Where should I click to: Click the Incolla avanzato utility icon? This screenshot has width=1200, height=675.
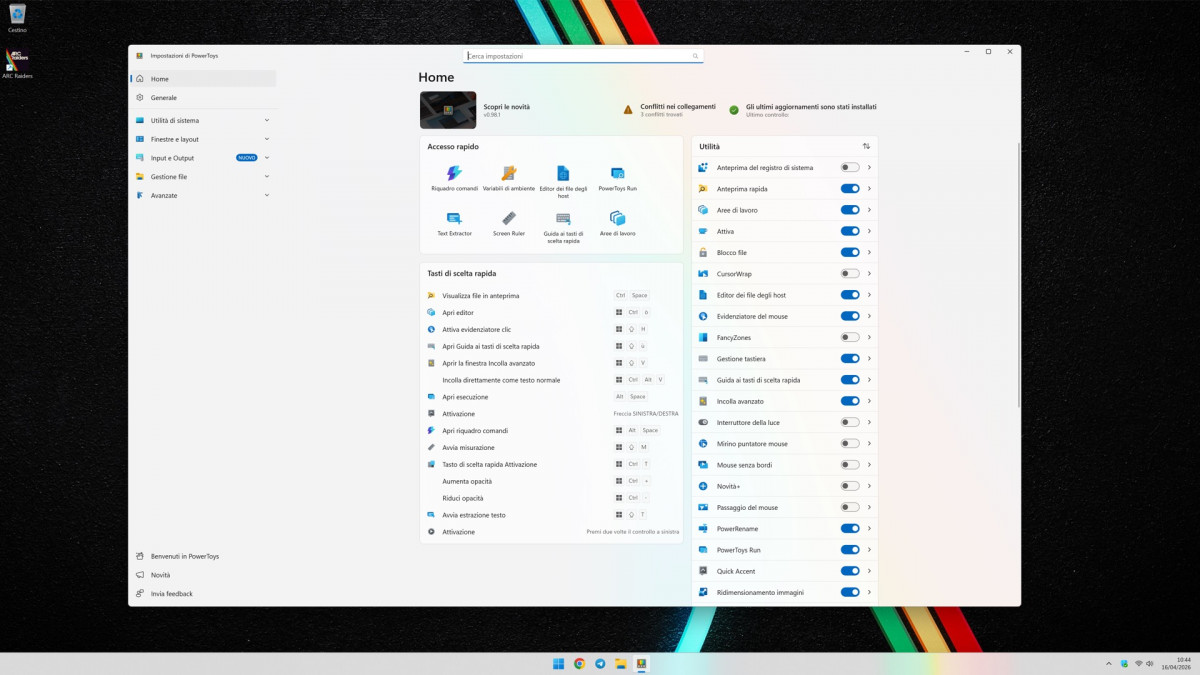click(x=704, y=401)
